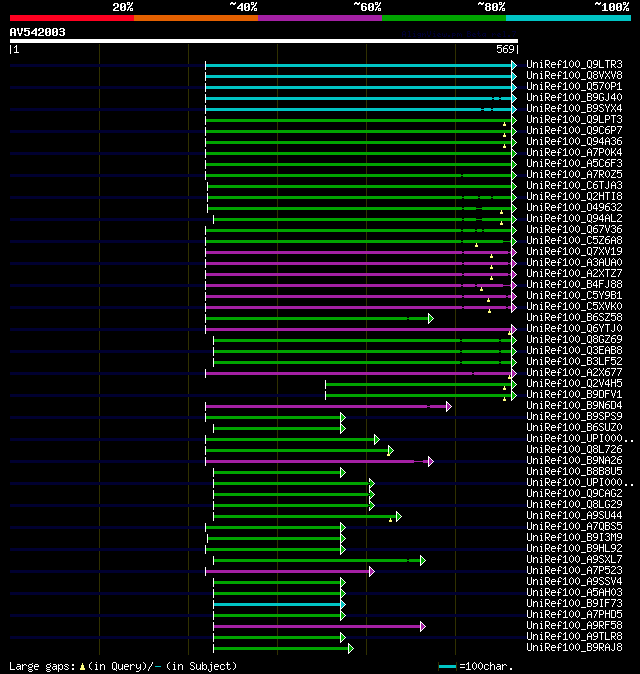Select the UniRef100_C5Y9B1 label
Screen dimensions: 640x674
(x=574, y=296)
